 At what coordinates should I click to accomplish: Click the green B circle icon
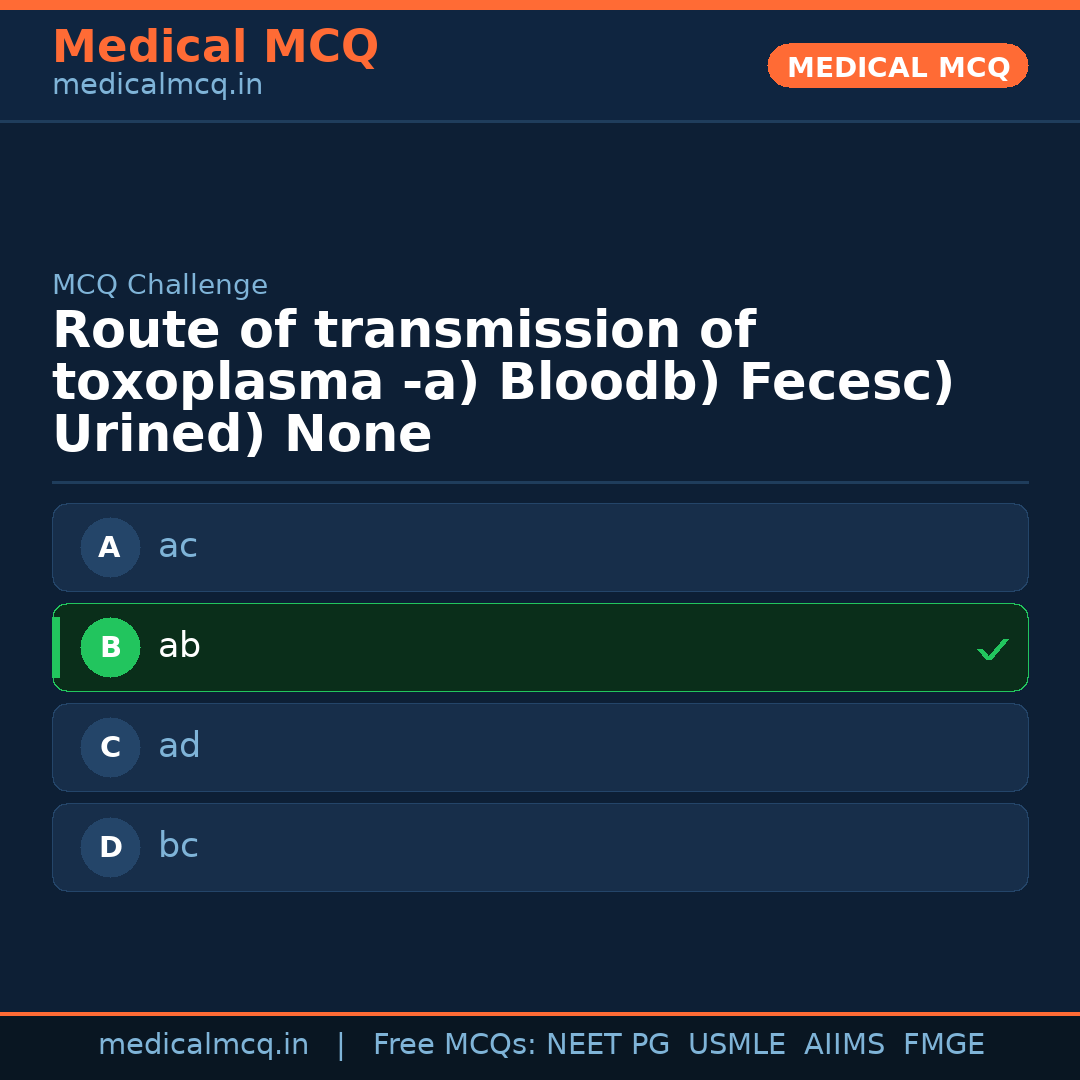tap(110, 647)
